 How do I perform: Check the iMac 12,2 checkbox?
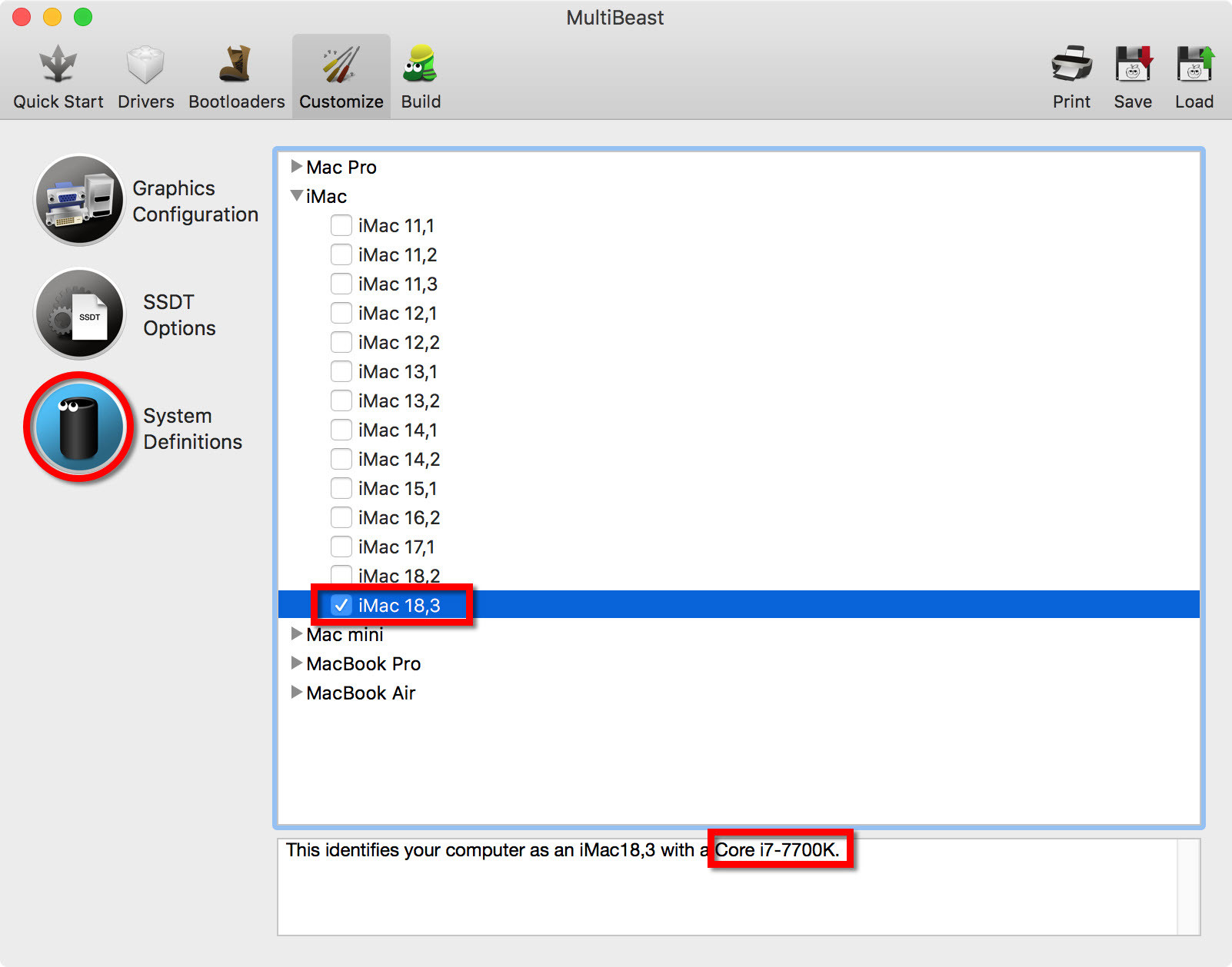[x=341, y=342]
